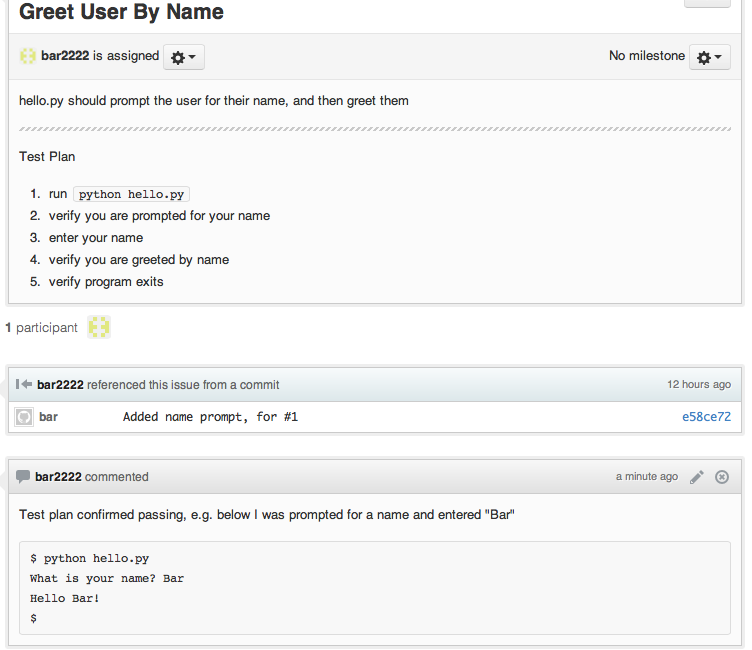752x650 pixels.
Task: Click the "No milestone" label
Action: [647, 56]
